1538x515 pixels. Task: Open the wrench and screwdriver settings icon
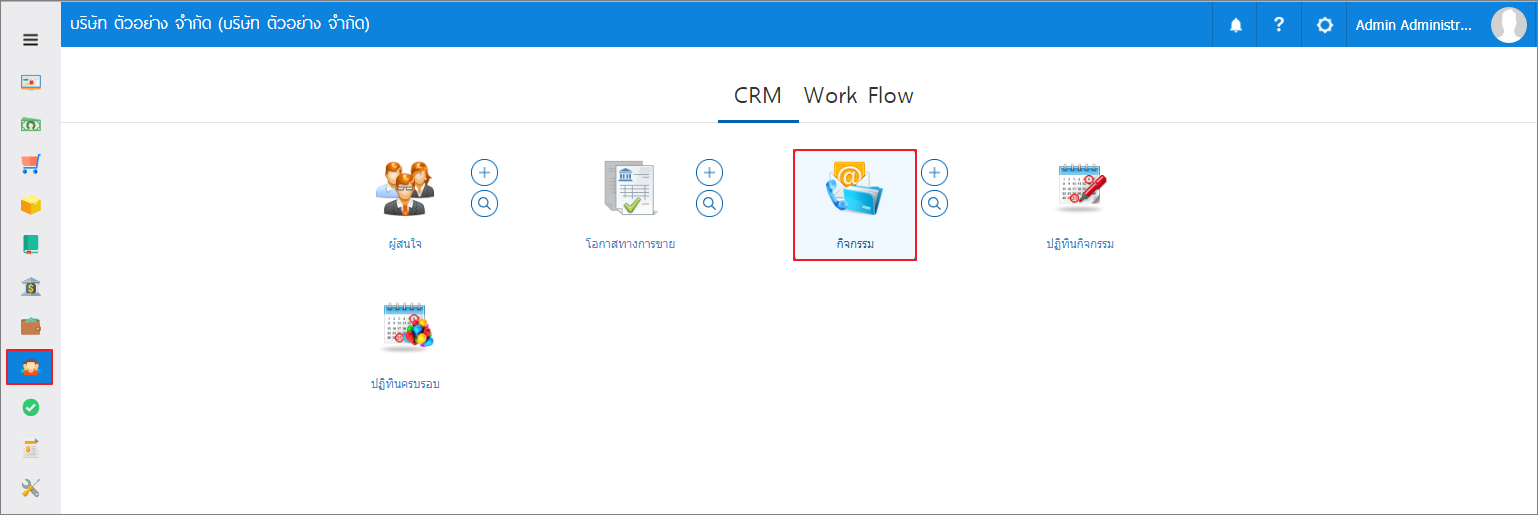click(30, 489)
